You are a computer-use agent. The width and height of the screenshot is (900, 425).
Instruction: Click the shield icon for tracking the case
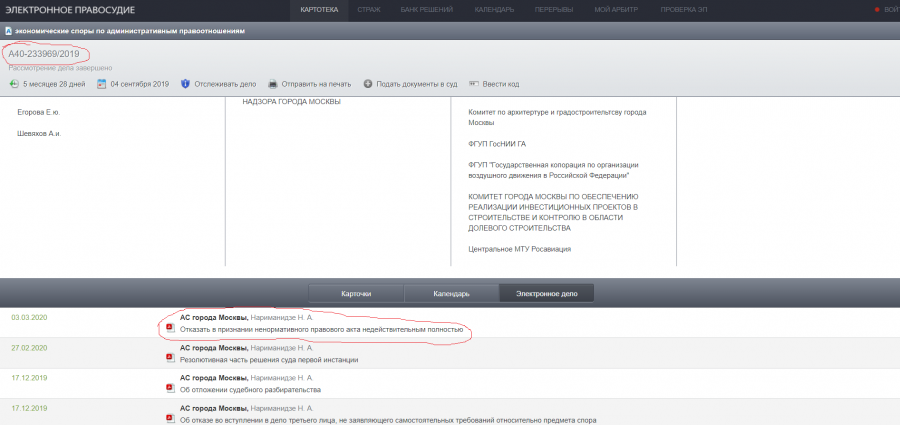click(x=186, y=84)
